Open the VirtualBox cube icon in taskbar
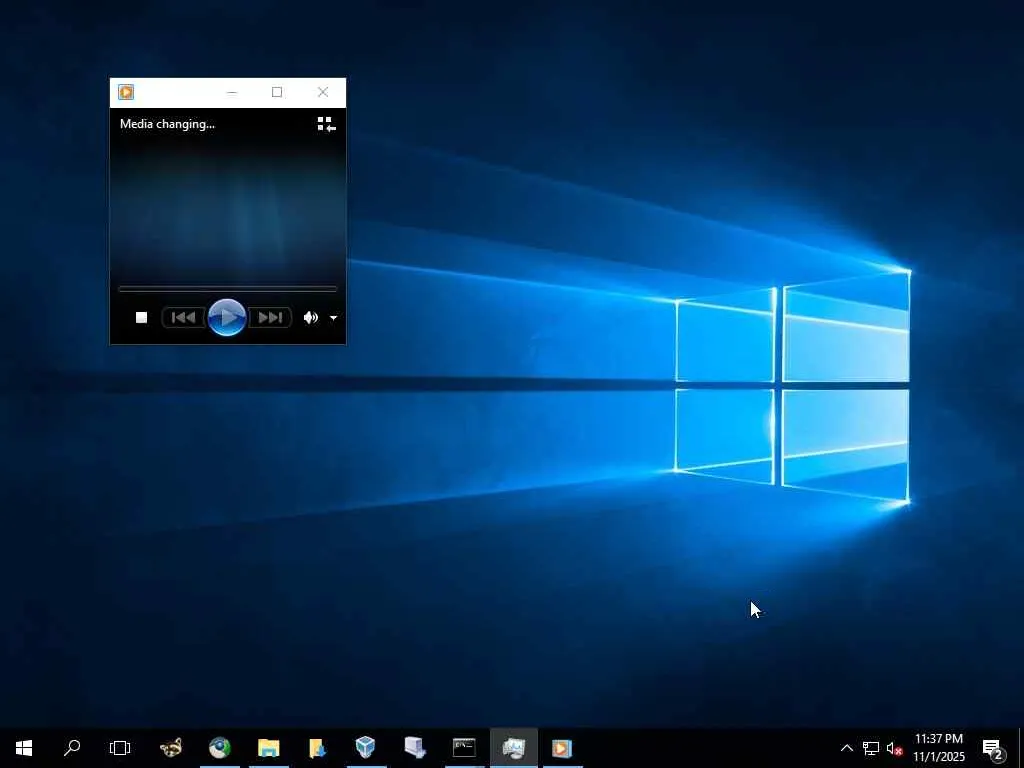The width and height of the screenshot is (1024, 768). pyautogui.click(x=366, y=748)
